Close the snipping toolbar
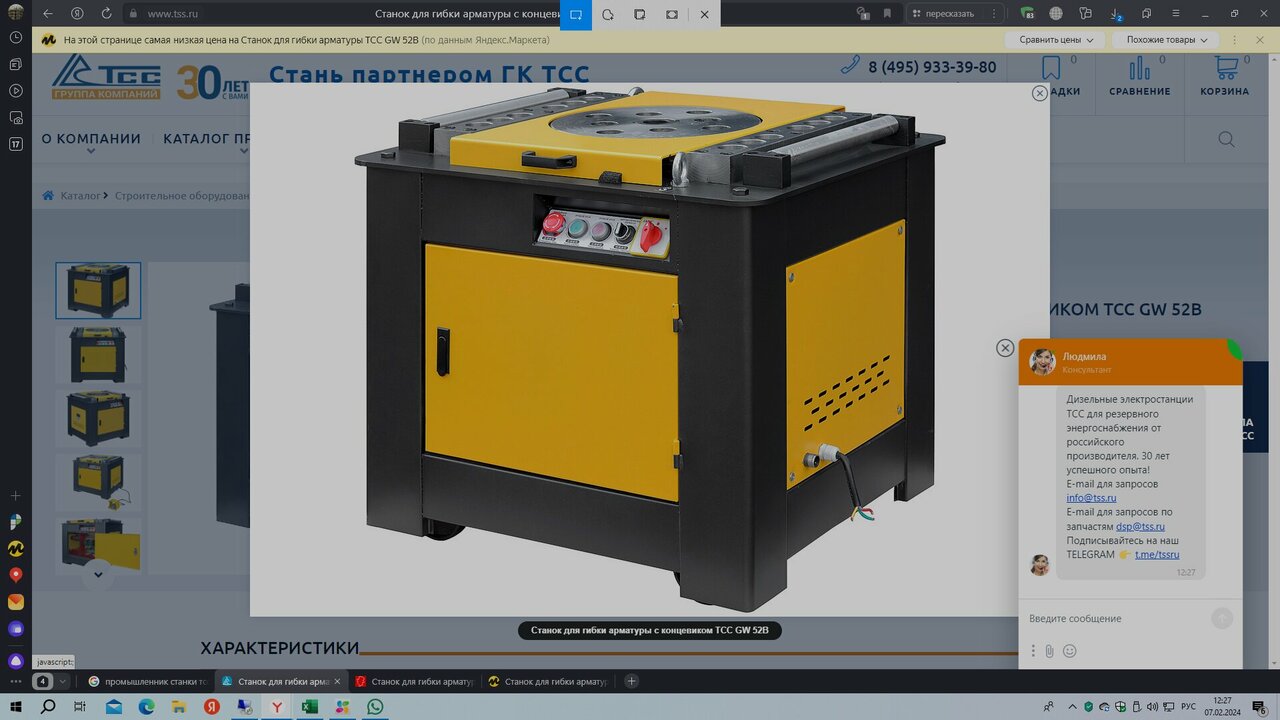Screen dimensions: 1280x720 click(704, 14)
